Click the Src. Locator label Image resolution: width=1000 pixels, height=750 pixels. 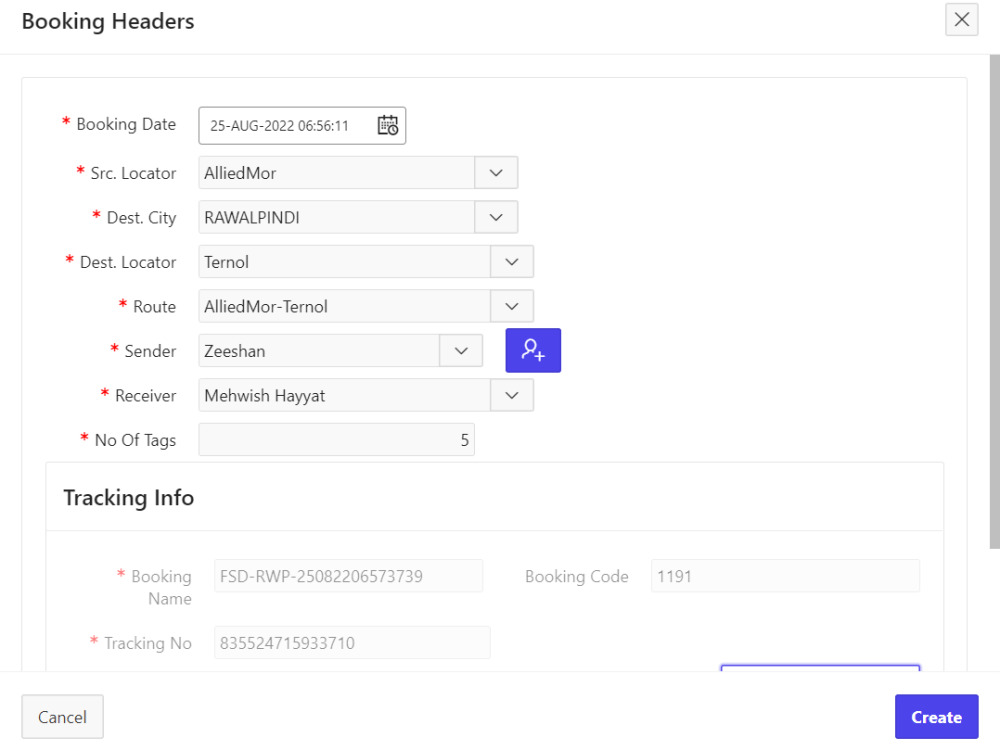point(133,173)
